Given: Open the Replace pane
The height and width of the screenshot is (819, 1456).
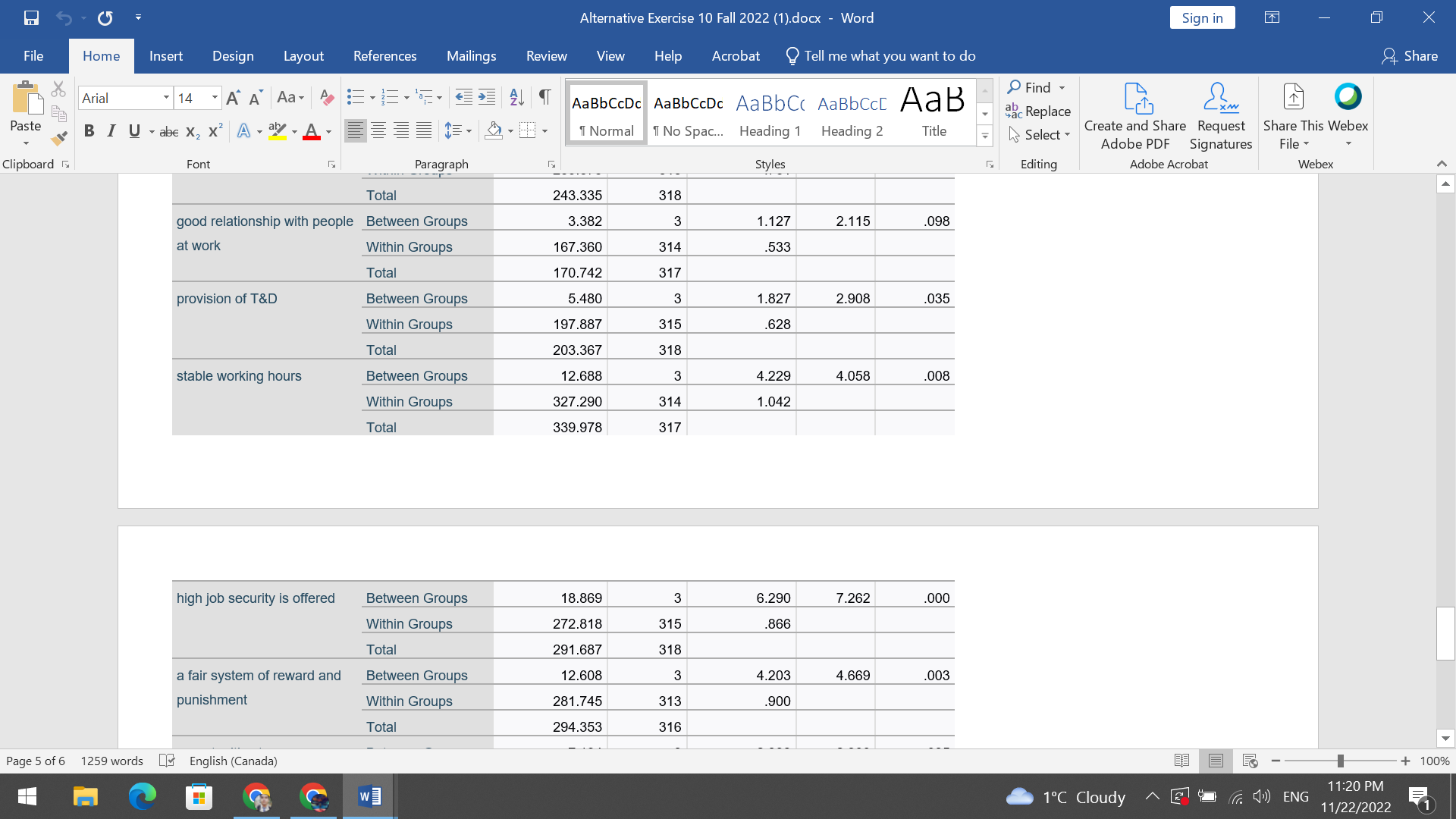Looking at the screenshot, I should click(1038, 111).
